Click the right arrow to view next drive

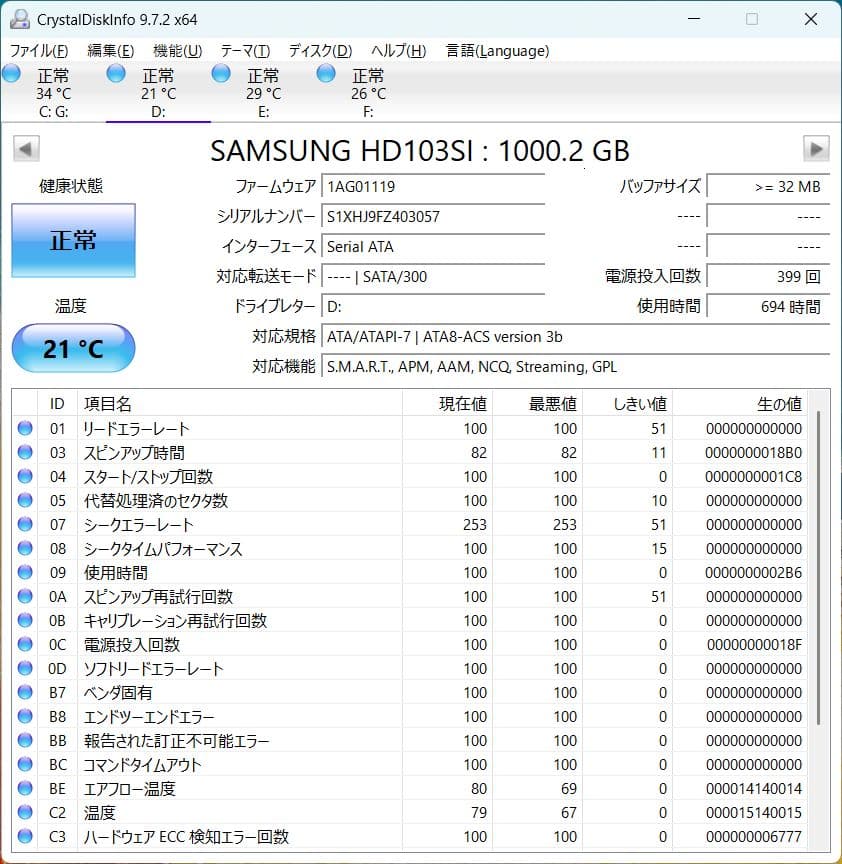click(818, 150)
